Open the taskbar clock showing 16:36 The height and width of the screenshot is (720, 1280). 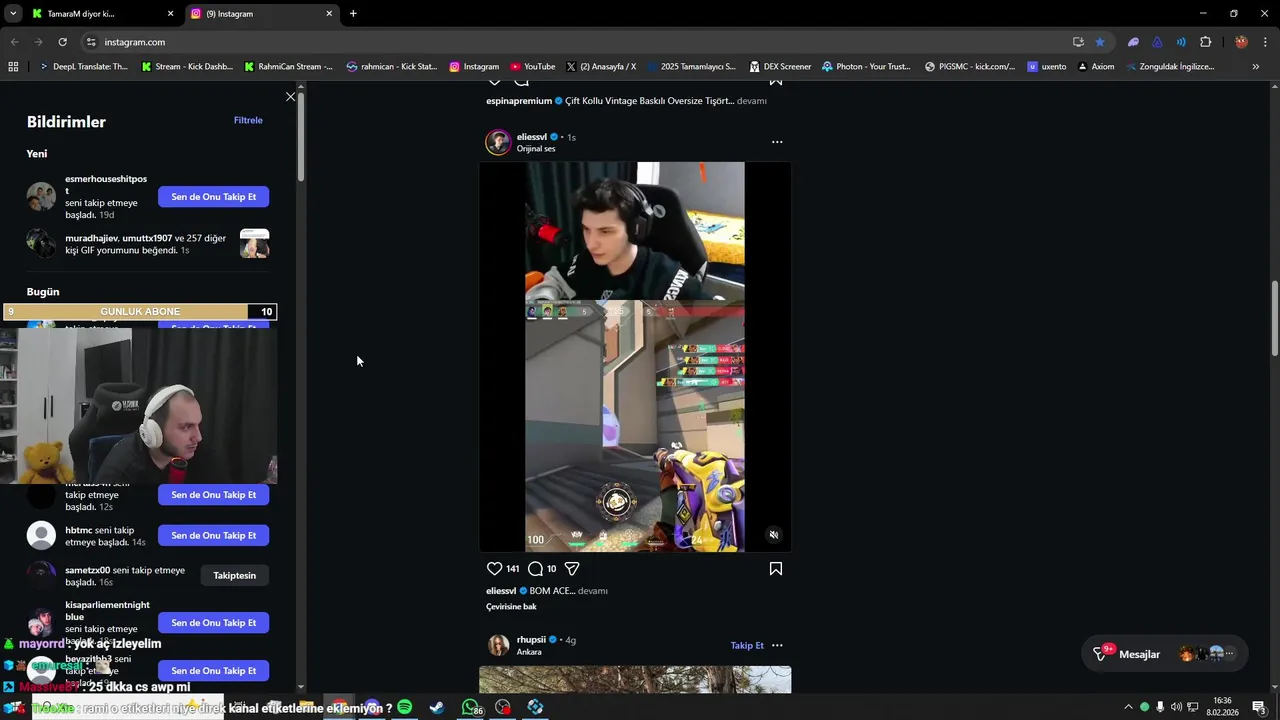tap(1222, 707)
